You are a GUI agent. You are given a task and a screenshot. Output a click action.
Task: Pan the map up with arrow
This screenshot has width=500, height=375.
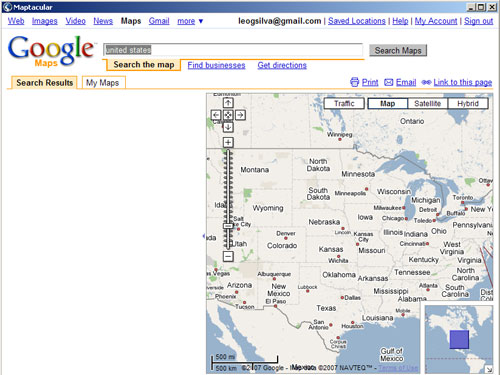pyautogui.click(x=228, y=103)
